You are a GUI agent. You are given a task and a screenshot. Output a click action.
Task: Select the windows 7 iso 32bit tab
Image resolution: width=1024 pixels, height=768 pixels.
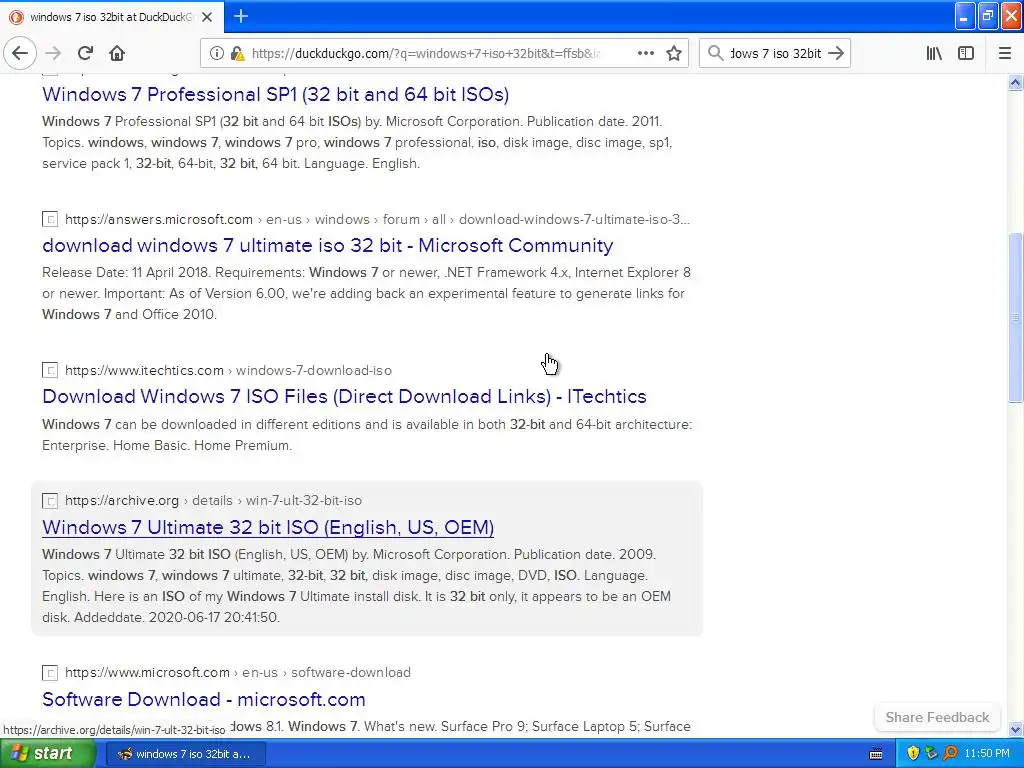pyautogui.click(x=112, y=17)
